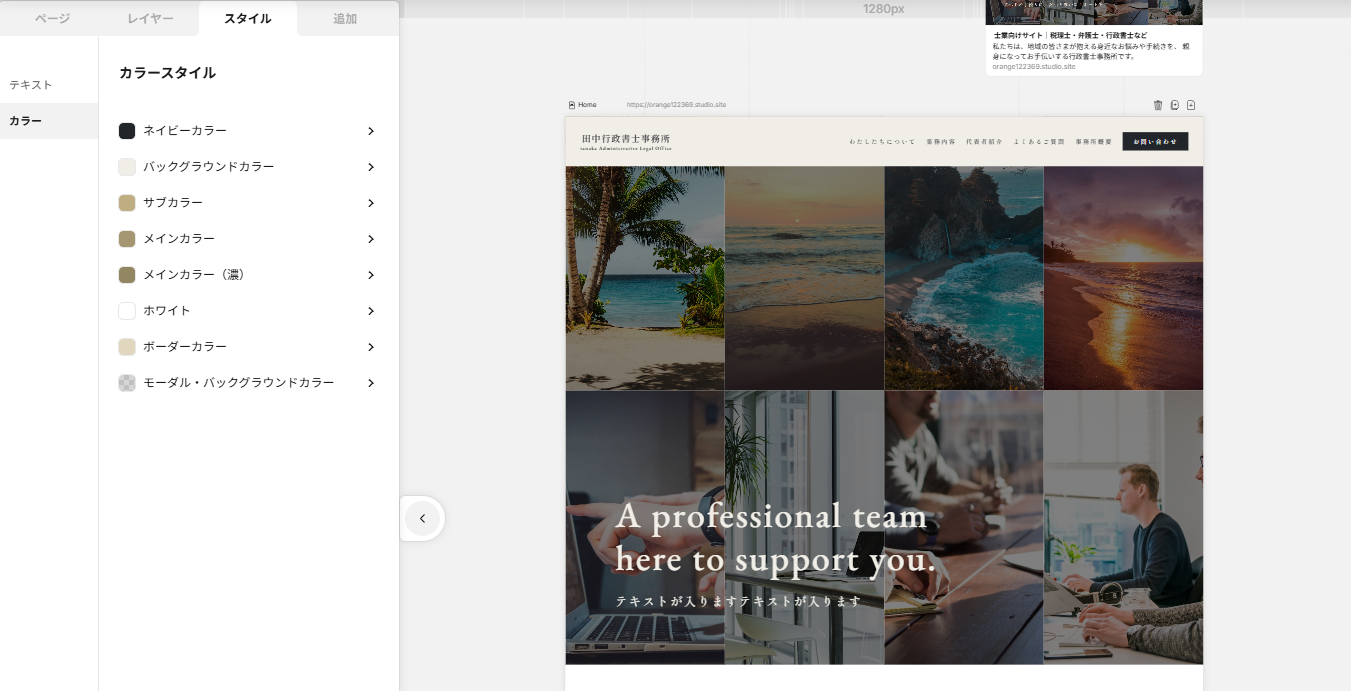Click the Home page icon label
Screen dimensions: 1351x691
[x=583, y=105]
